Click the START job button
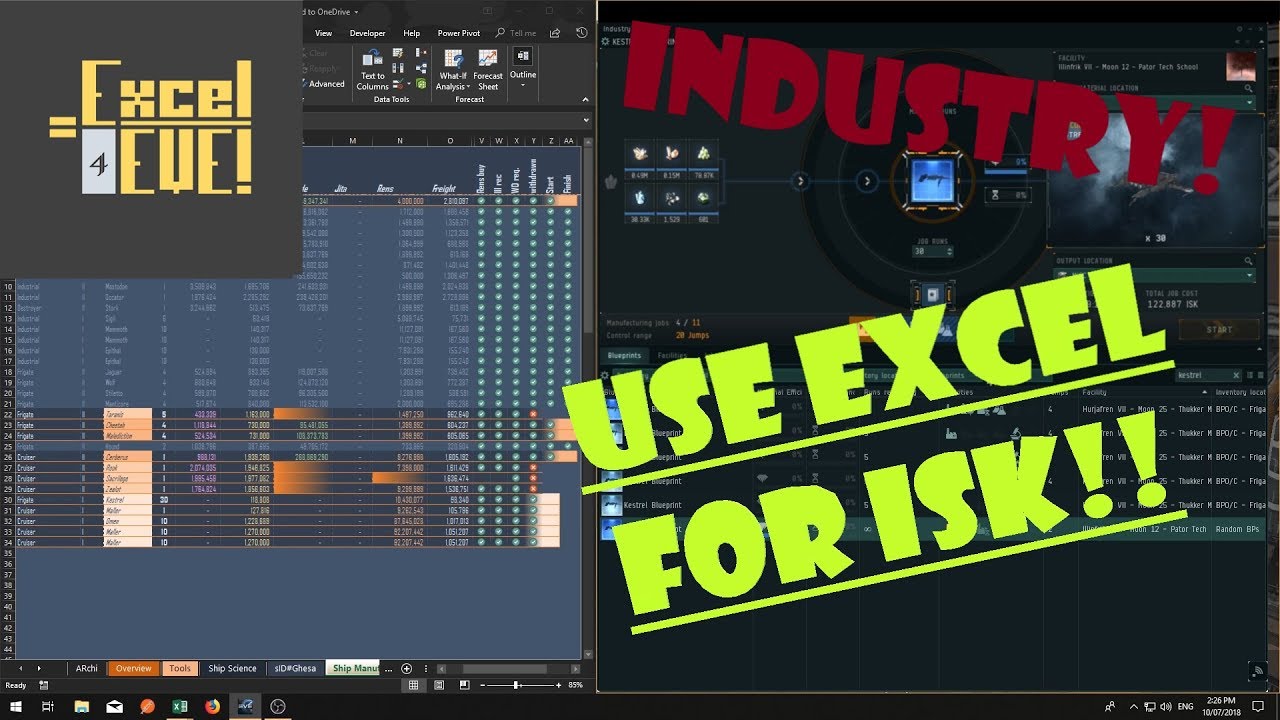 tap(1219, 329)
